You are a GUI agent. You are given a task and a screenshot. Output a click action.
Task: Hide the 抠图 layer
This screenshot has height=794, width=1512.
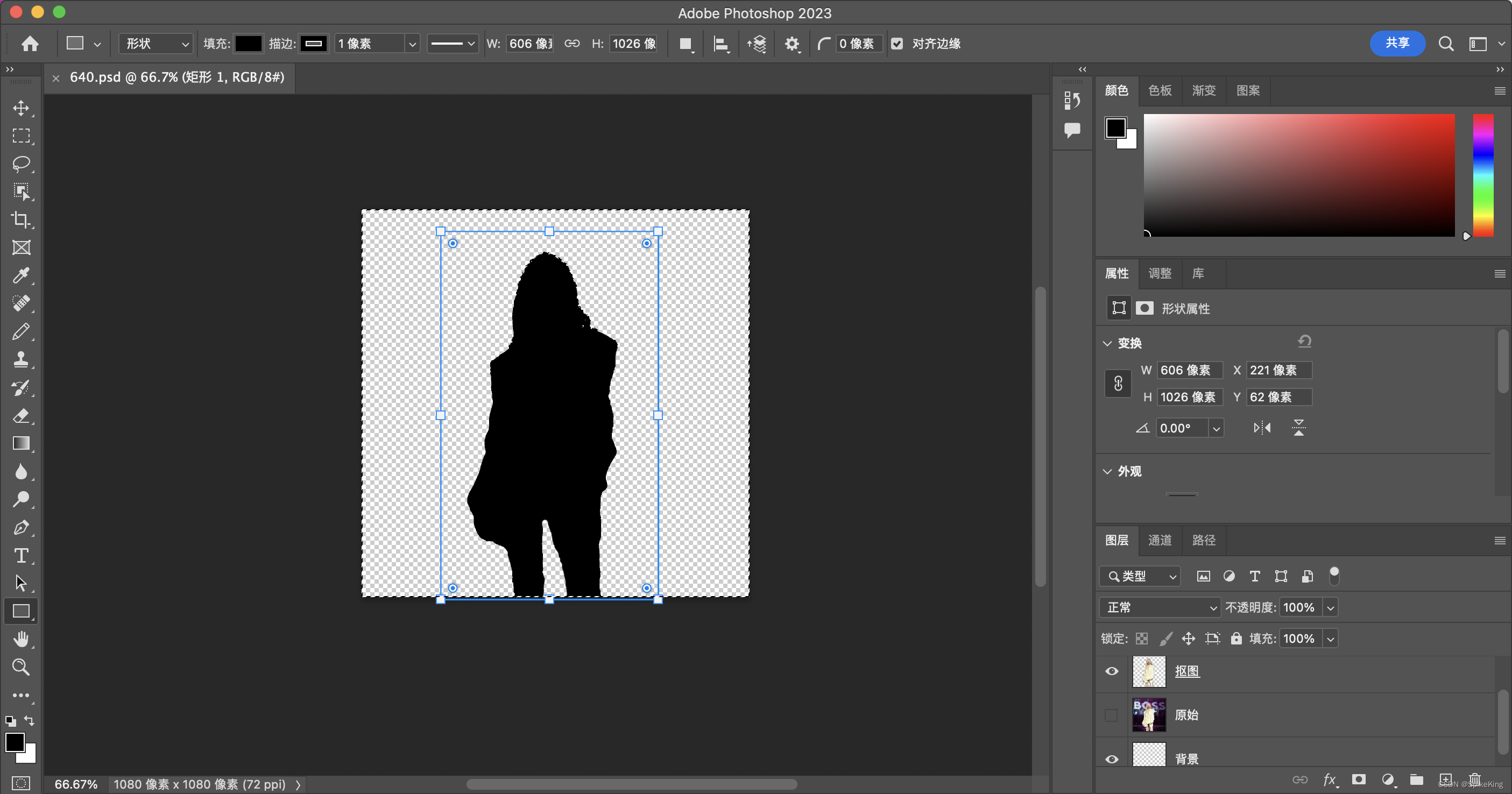tap(1111, 671)
